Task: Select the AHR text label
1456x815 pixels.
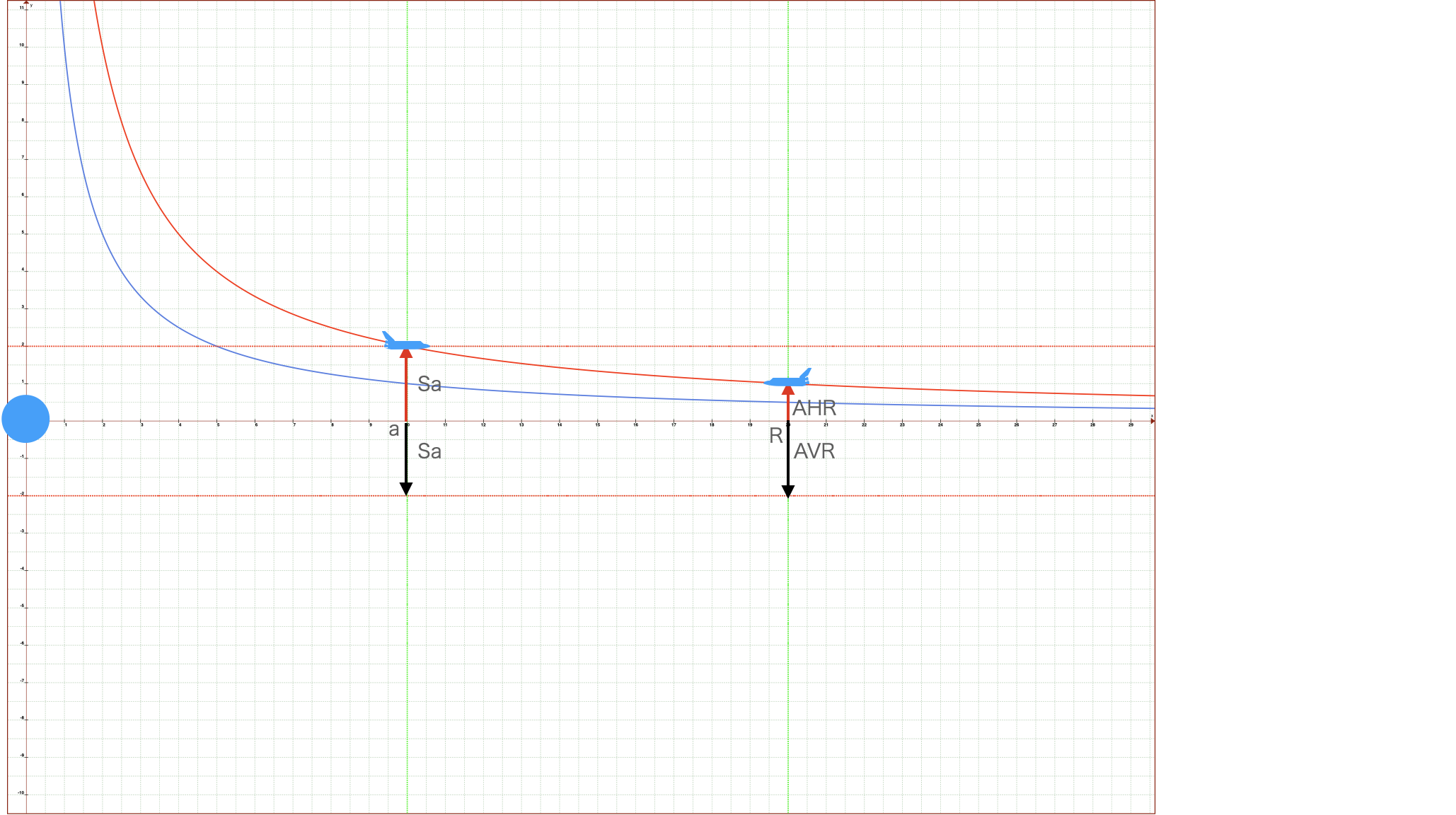Action: (x=814, y=408)
